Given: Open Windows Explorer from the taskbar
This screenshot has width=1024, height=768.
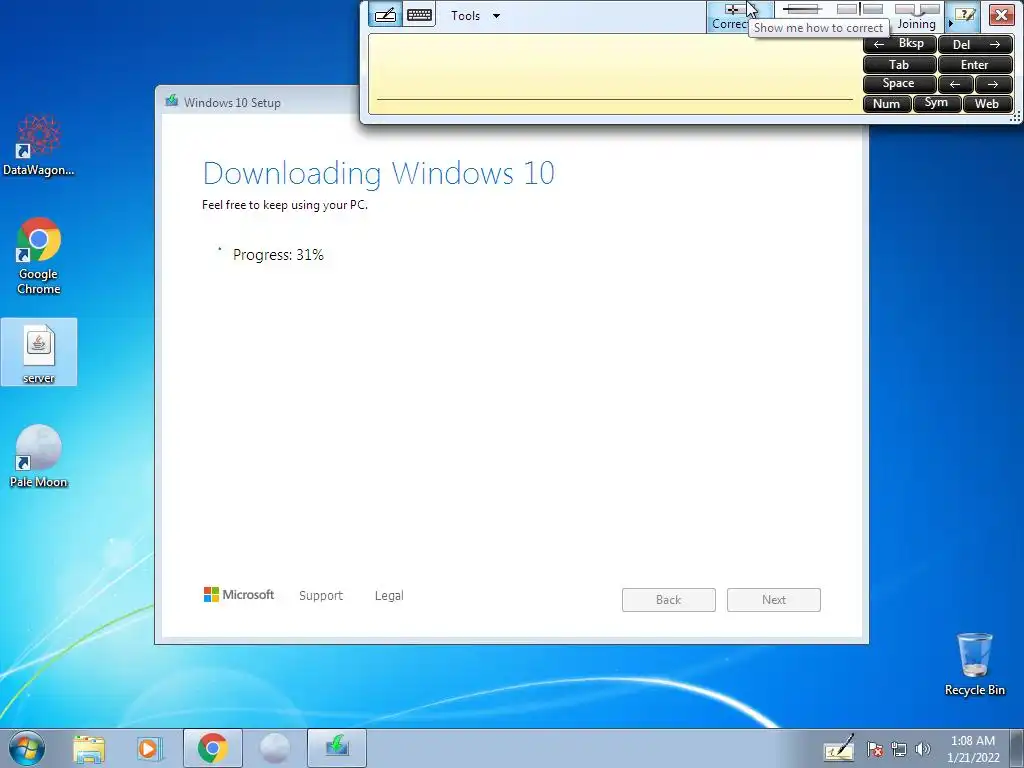Looking at the screenshot, I should click(x=89, y=748).
